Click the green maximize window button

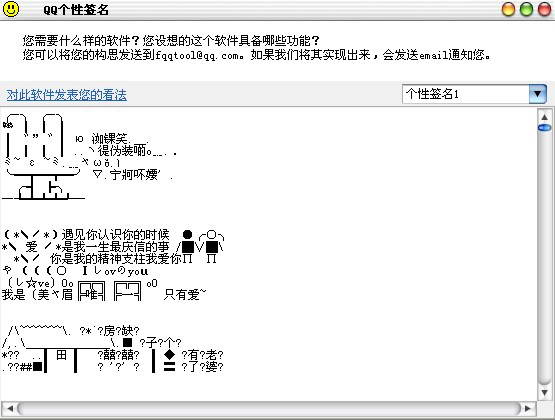pyautogui.click(x=526, y=9)
